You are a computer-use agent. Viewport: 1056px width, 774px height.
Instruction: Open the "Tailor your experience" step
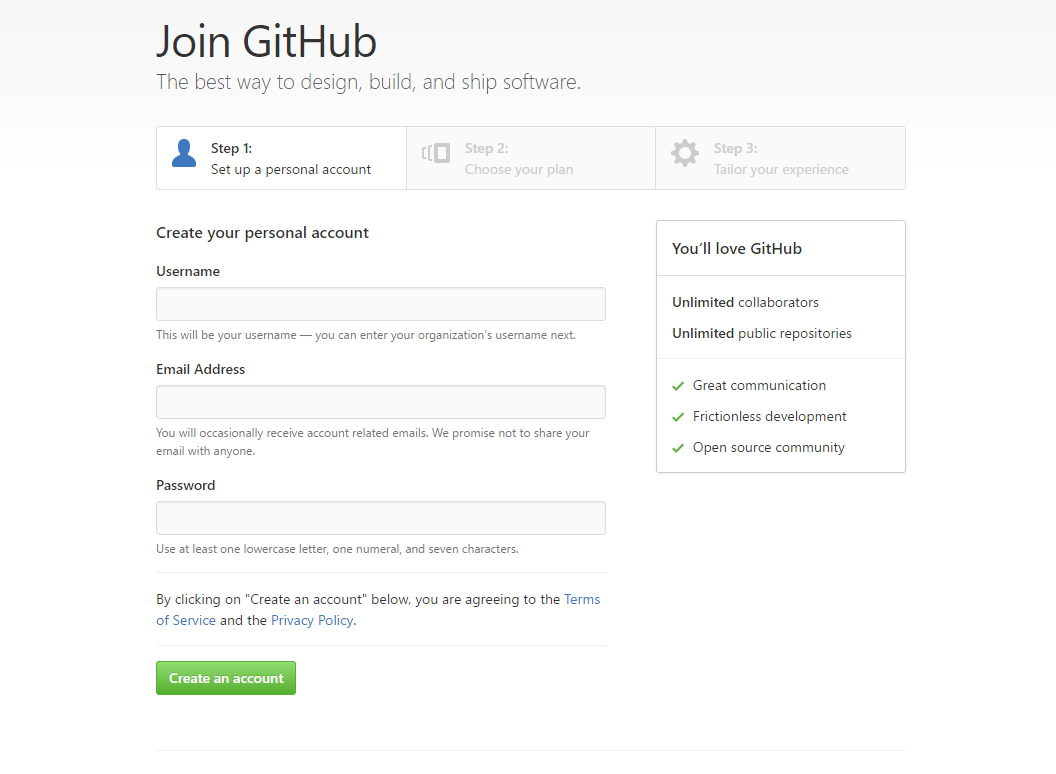[781, 169]
